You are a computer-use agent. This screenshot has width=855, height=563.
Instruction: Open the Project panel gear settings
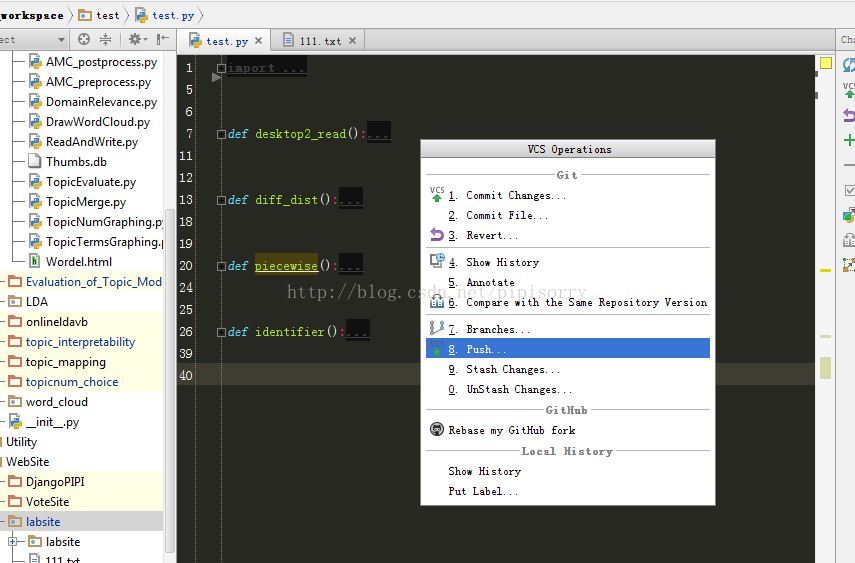(137, 39)
